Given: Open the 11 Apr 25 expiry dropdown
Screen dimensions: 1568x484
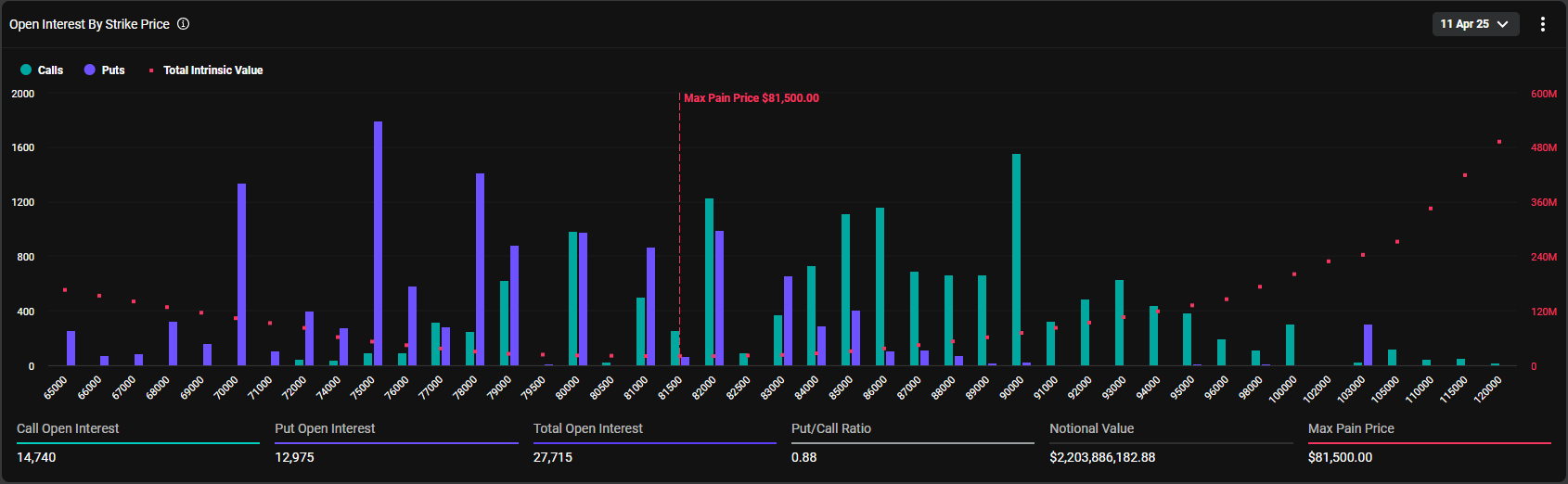Looking at the screenshot, I should click(1474, 24).
